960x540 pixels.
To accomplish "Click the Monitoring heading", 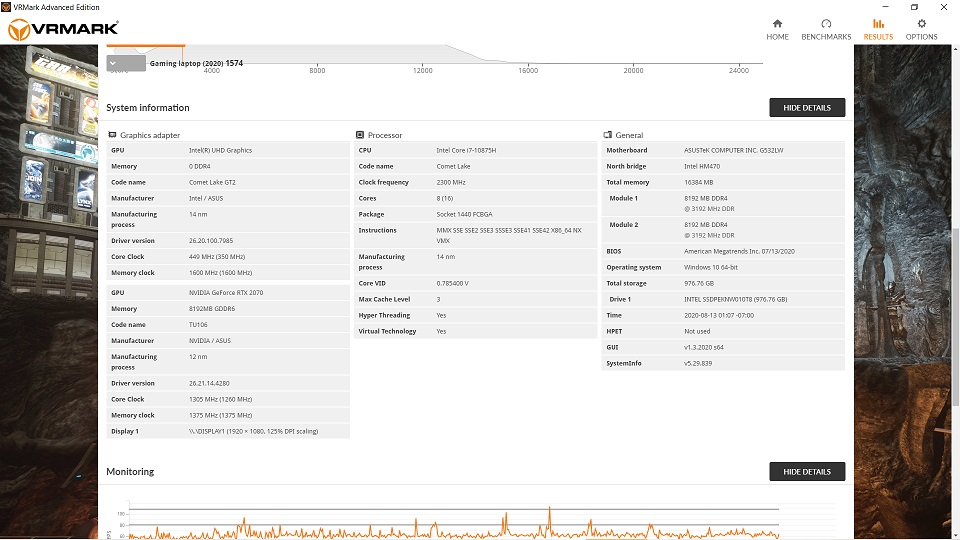I will point(130,471).
